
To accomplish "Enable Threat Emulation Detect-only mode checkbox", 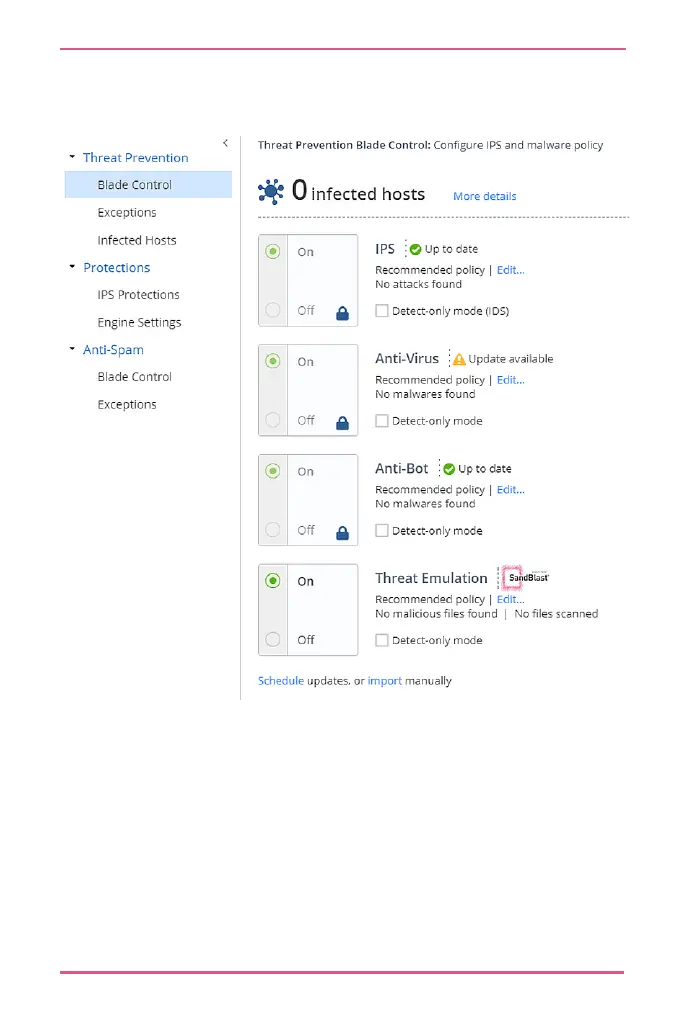I will tap(382, 640).
